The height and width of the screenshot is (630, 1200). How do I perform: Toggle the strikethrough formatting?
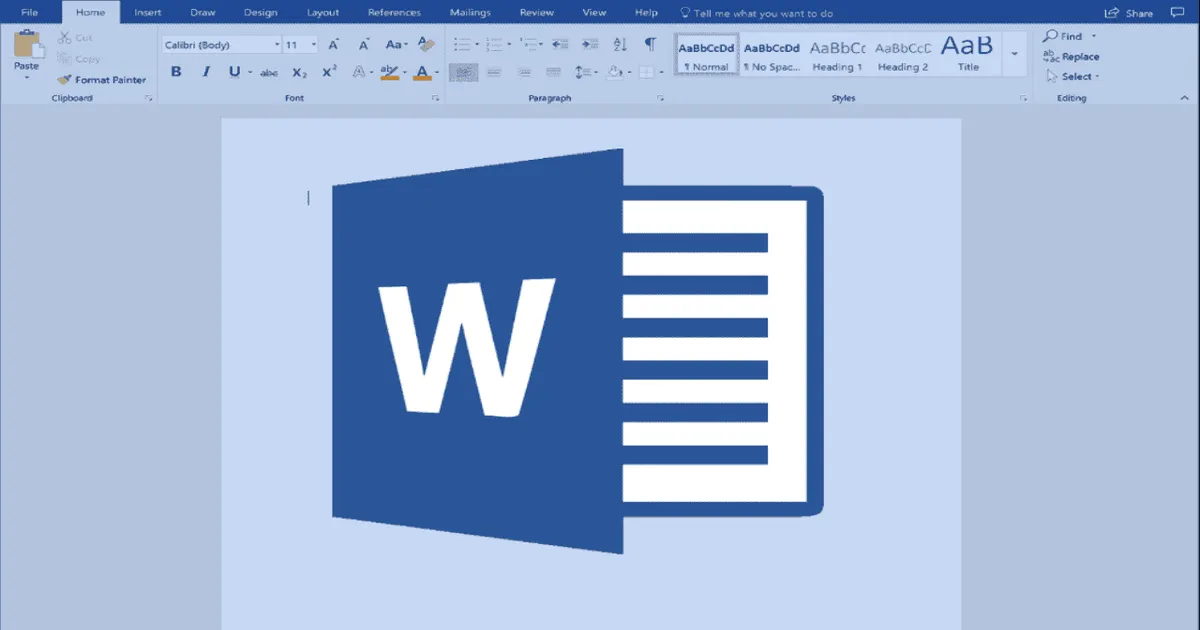pyautogui.click(x=269, y=71)
